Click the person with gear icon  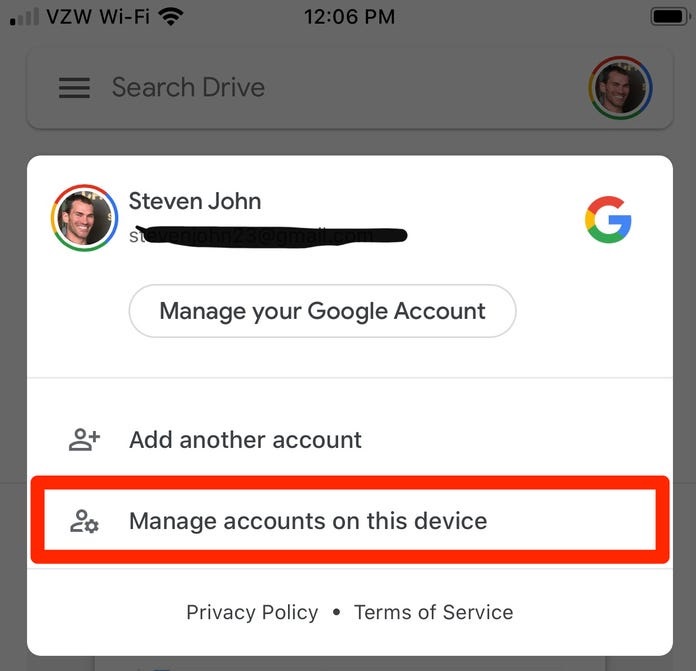(x=84, y=521)
